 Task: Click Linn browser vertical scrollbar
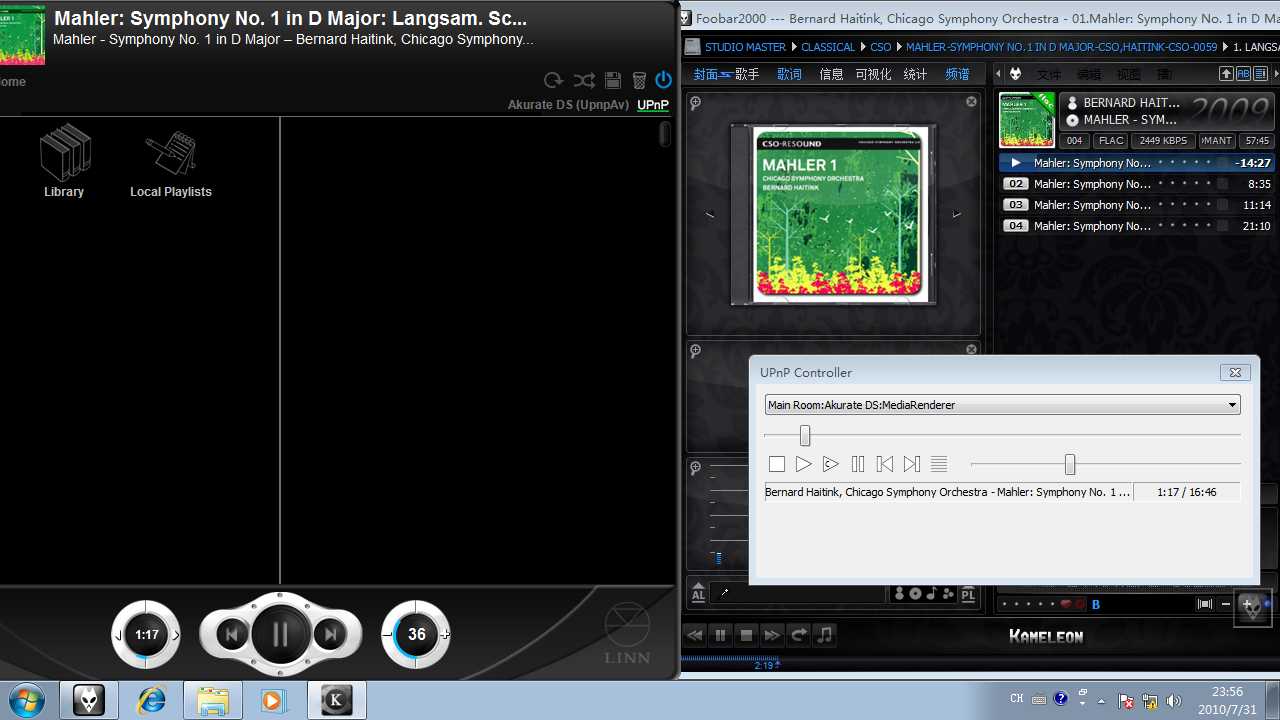point(666,135)
